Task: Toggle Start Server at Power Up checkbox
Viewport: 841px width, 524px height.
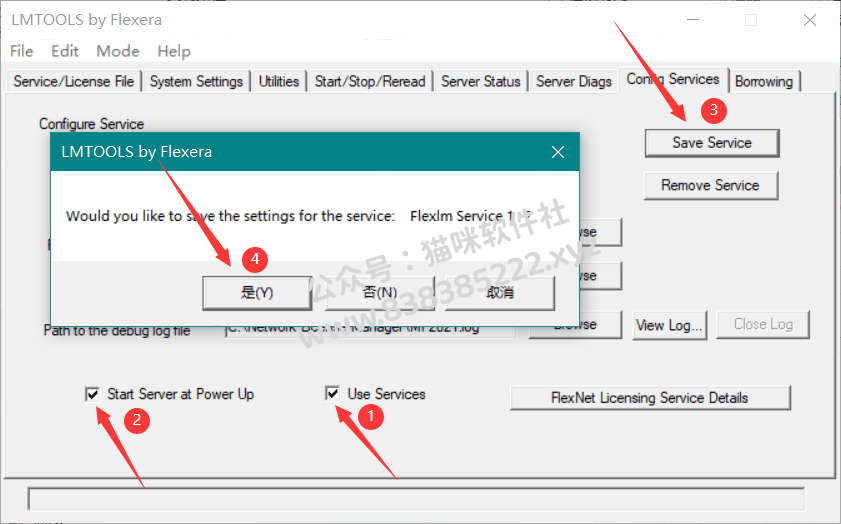Action: pos(92,395)
